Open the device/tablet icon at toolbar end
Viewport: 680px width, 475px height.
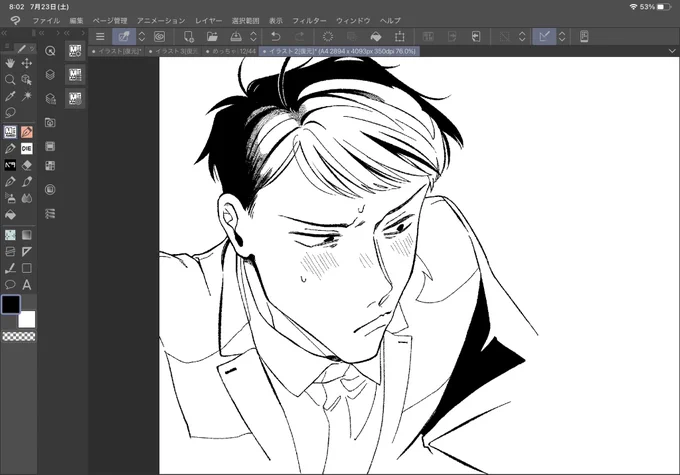(x=584, y=37)
